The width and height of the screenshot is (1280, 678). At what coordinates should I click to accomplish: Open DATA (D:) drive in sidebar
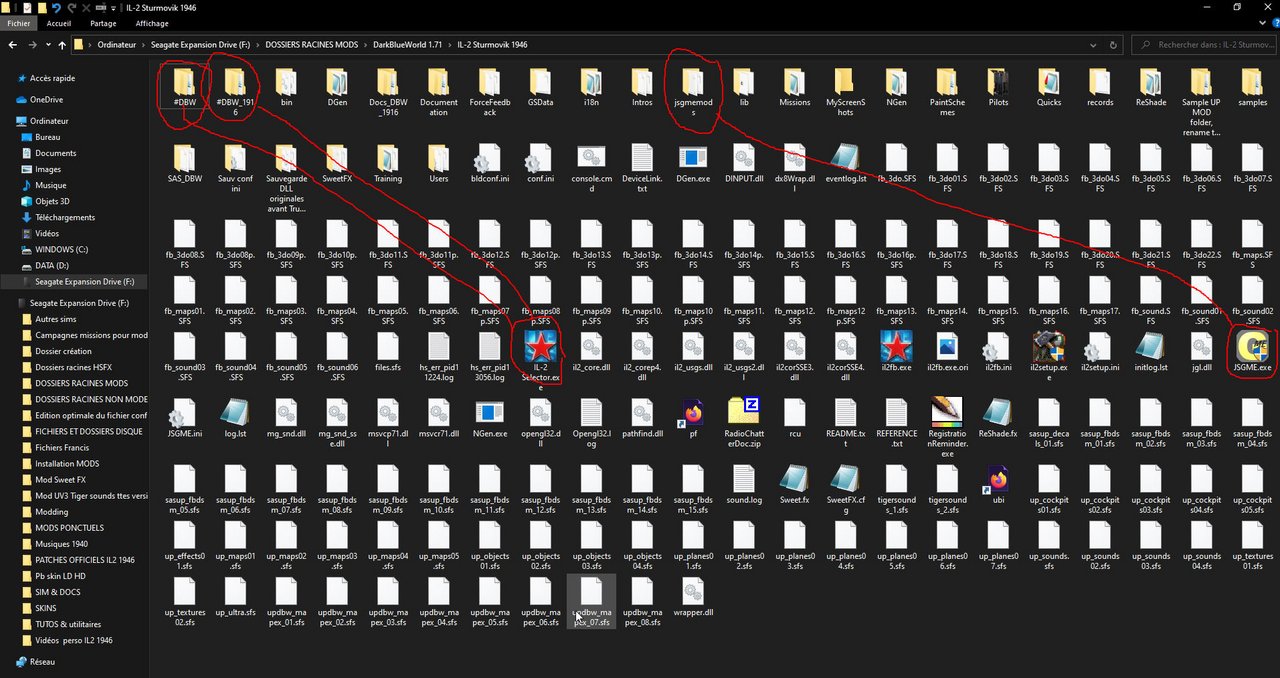(52, 265)
